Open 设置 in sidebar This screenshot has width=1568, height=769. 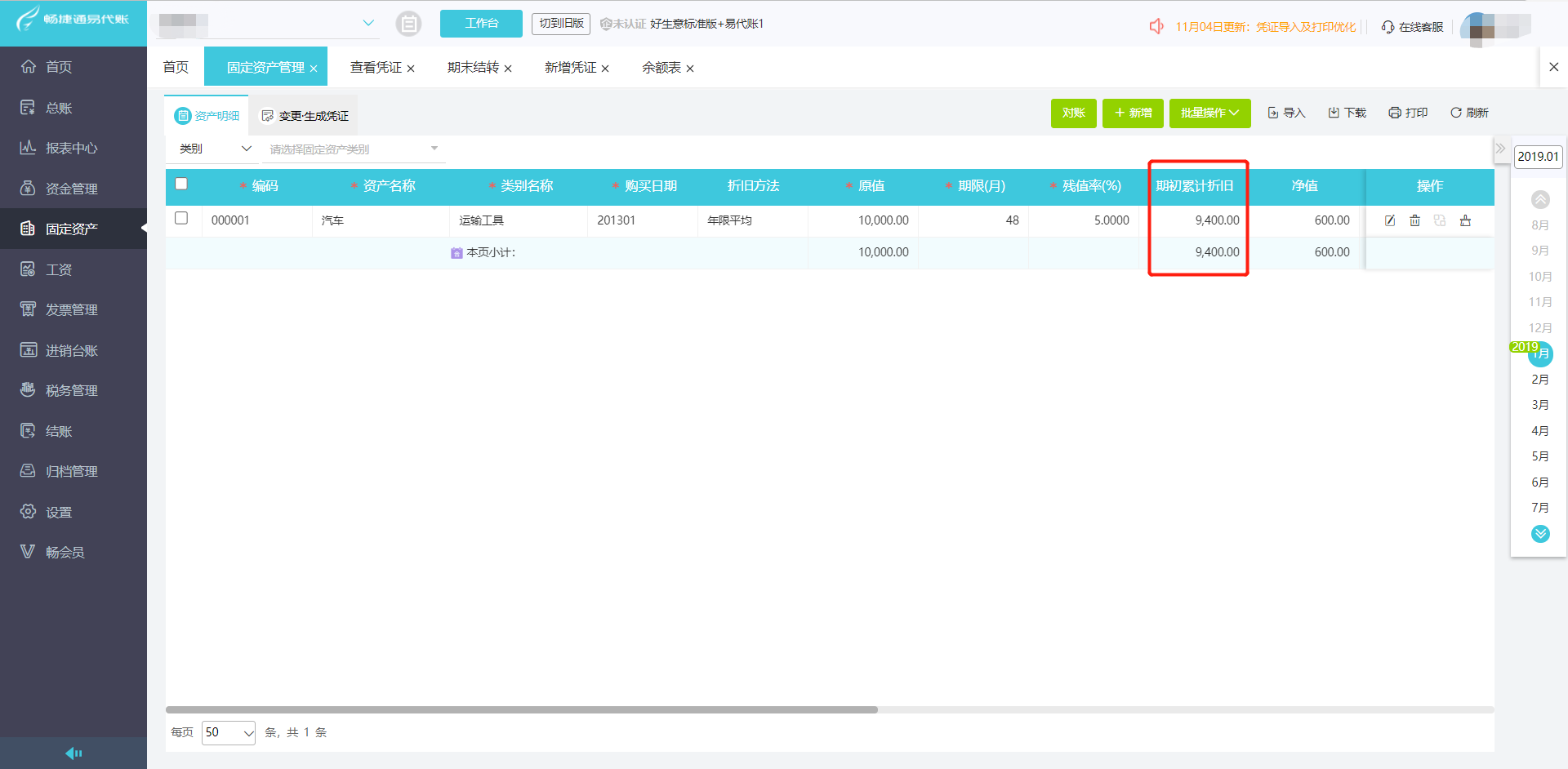pos(73,512)
